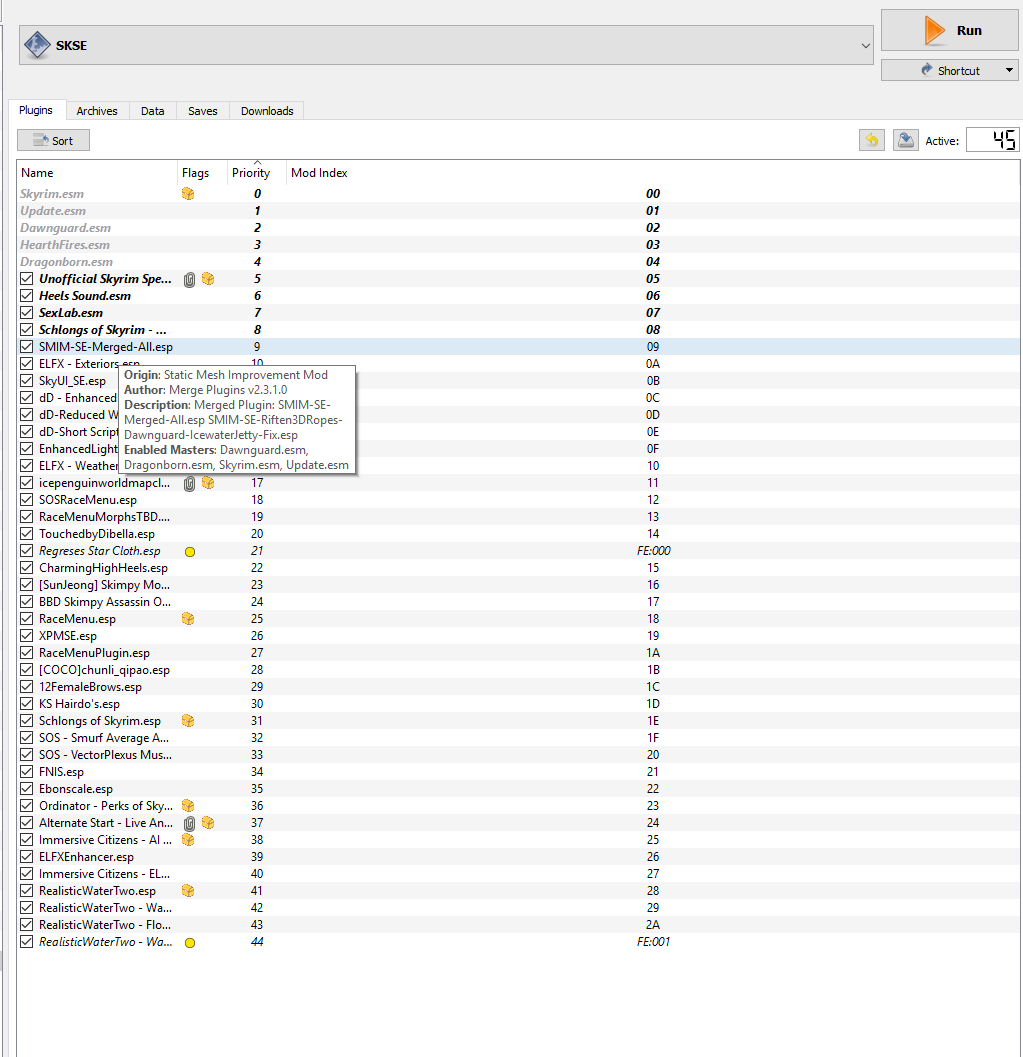Select the 12FemaleBrows.esp row
The height and width of the screenshot is (1057, 1023).
coord(518,687)
